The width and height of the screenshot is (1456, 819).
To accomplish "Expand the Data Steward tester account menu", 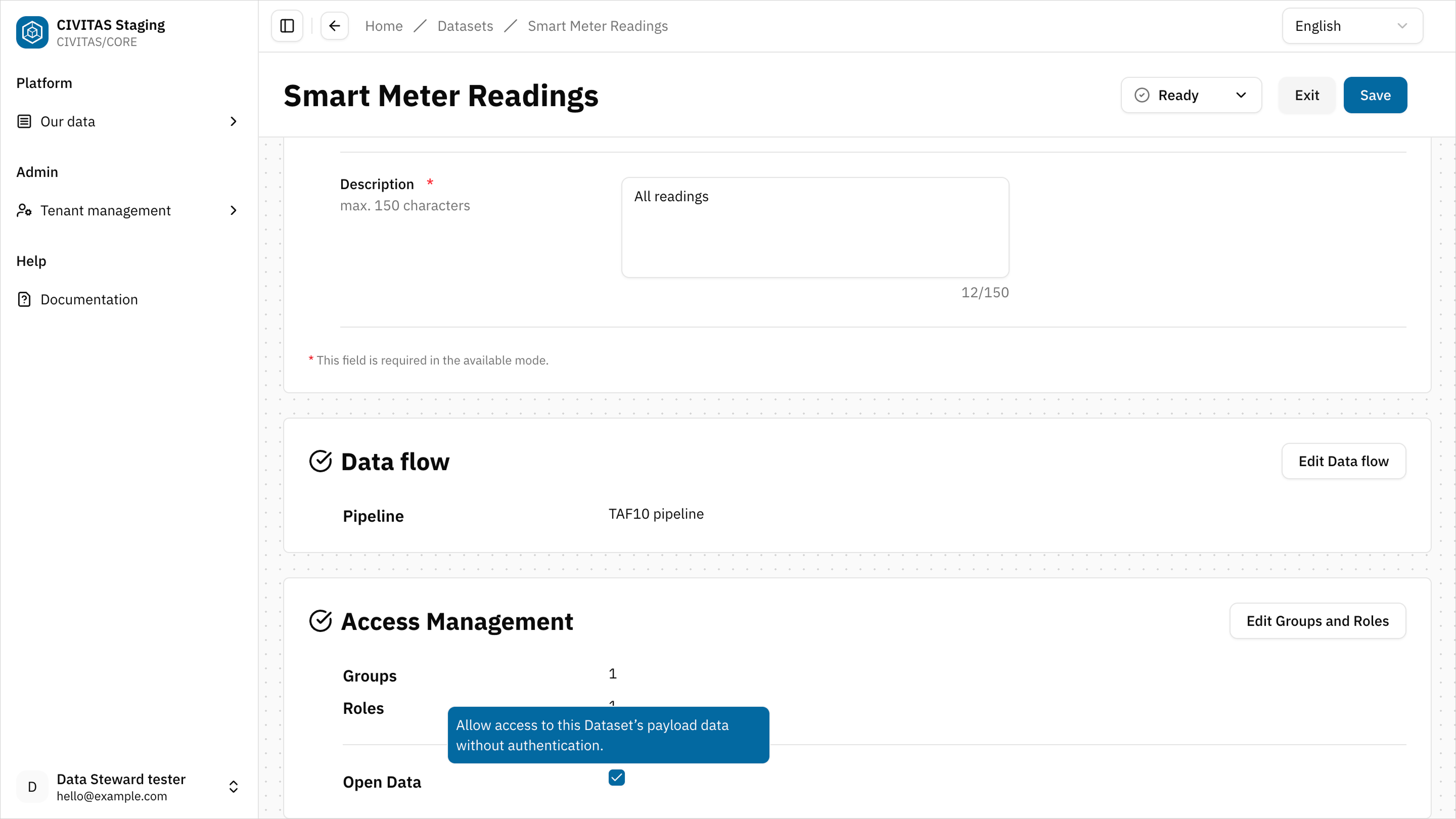I will [233, 786].
